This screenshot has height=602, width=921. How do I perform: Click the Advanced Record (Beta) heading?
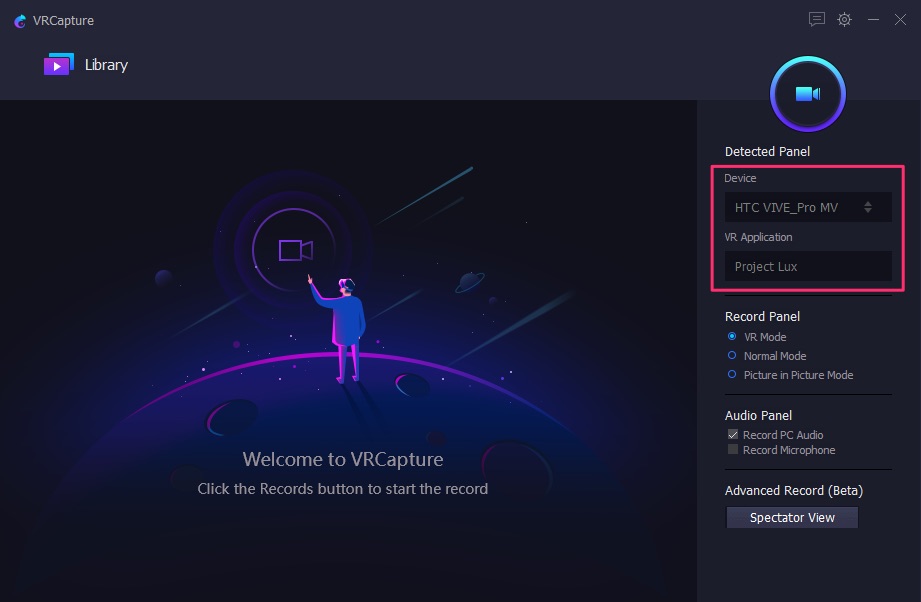pos(794,490)
